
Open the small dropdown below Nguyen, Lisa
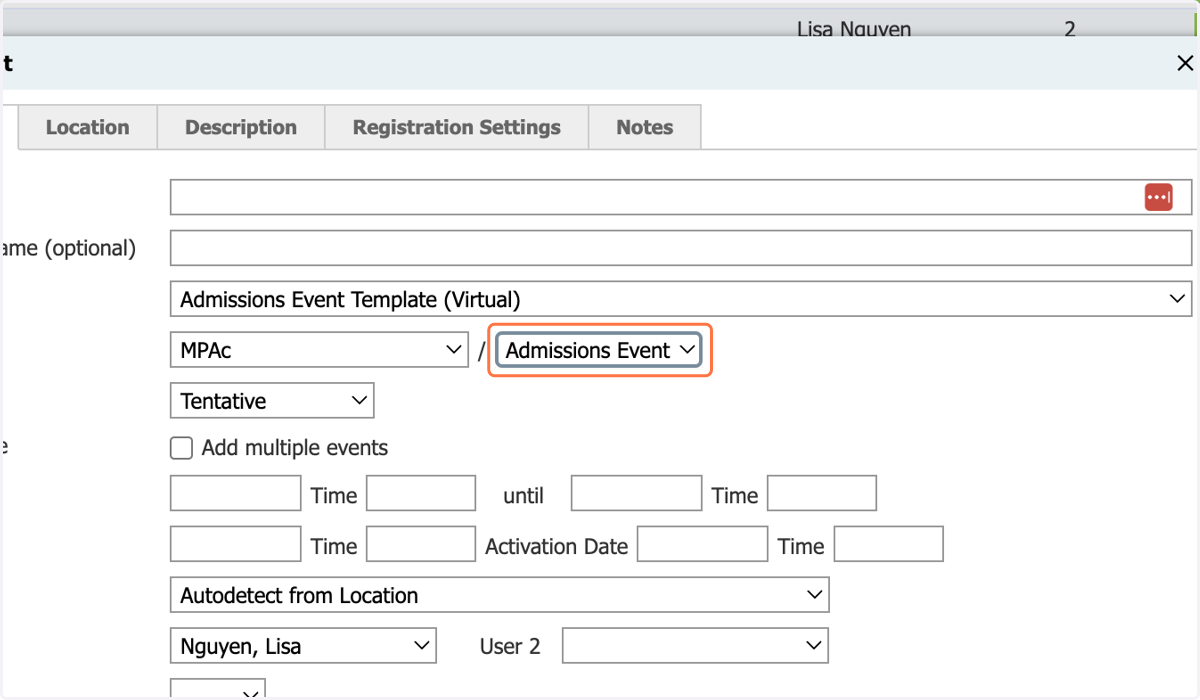pos(217,689)
